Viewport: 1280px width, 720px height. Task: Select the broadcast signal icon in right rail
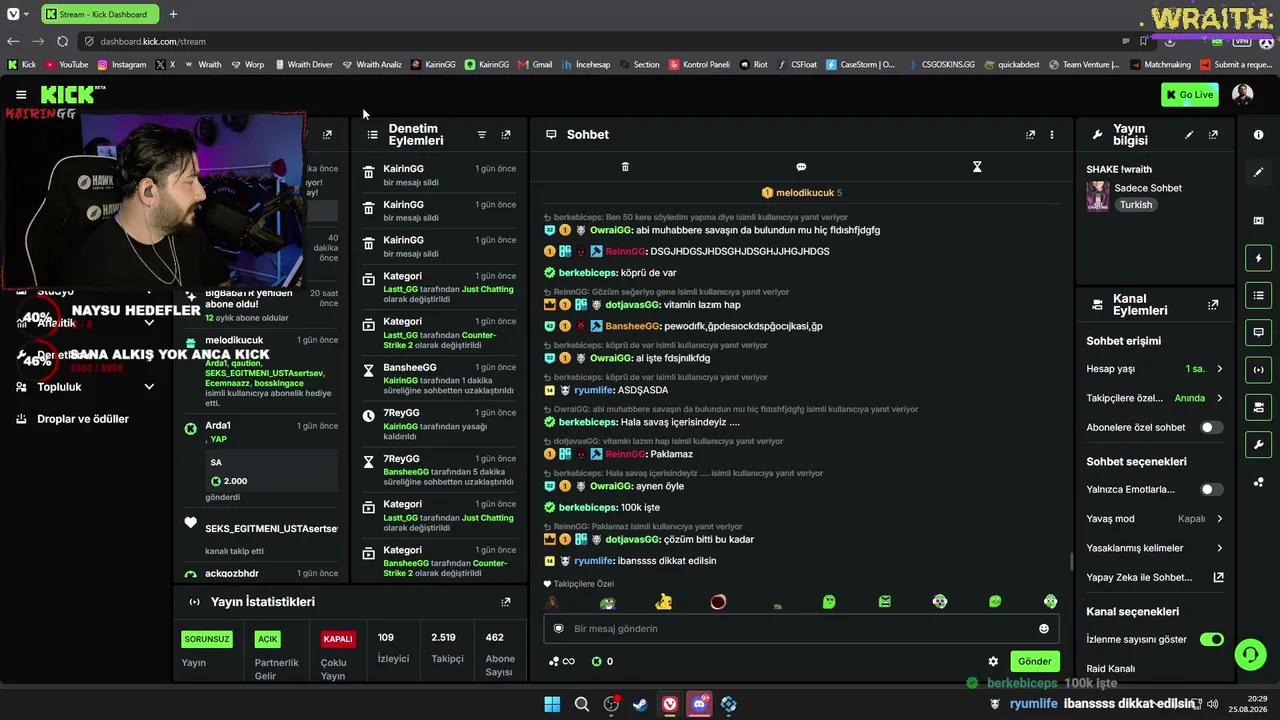click(x=1258, y=370)
